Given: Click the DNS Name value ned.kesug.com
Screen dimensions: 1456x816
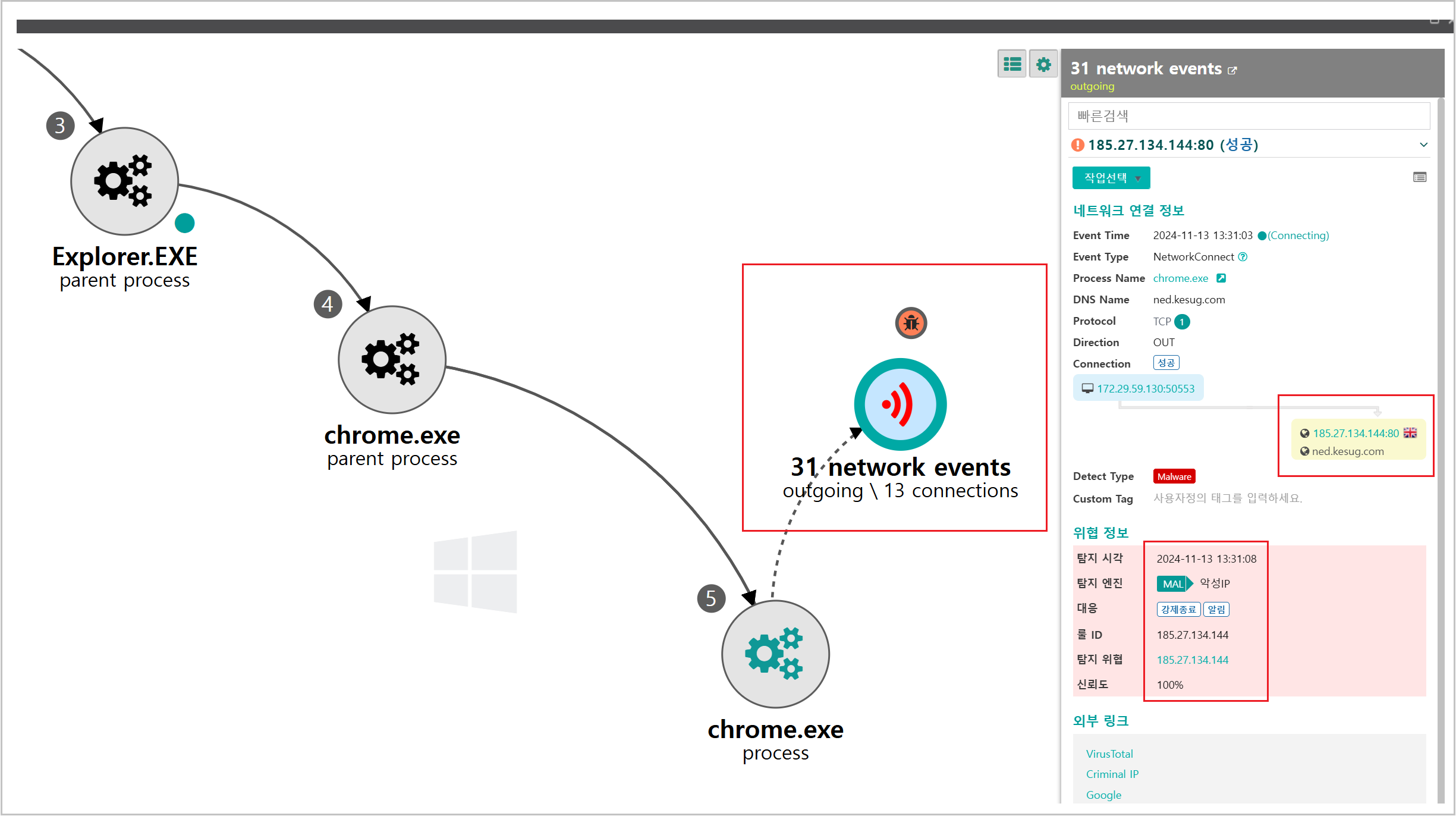Looking at the screenshot, I should 1189,300.
